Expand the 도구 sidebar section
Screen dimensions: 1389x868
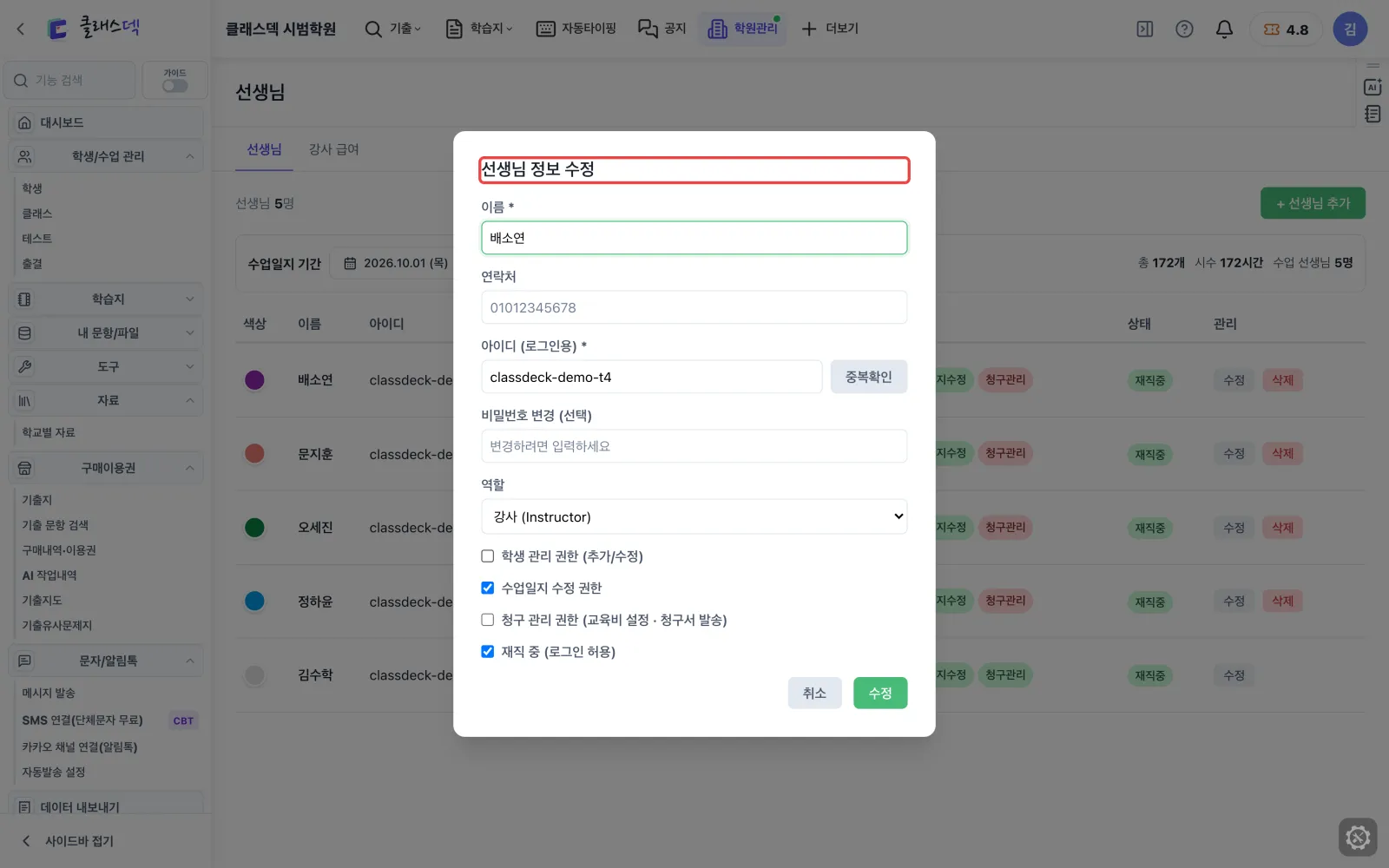click(106, 366)
